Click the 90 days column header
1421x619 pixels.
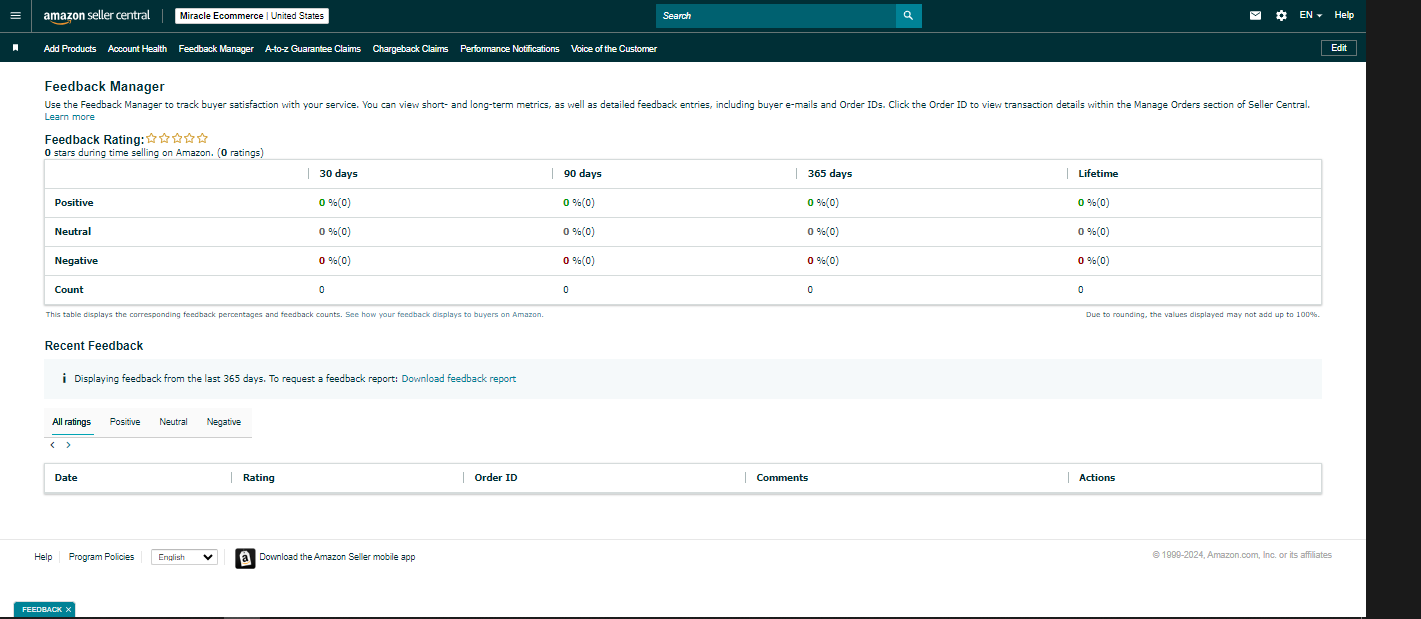tap(583, 174)
